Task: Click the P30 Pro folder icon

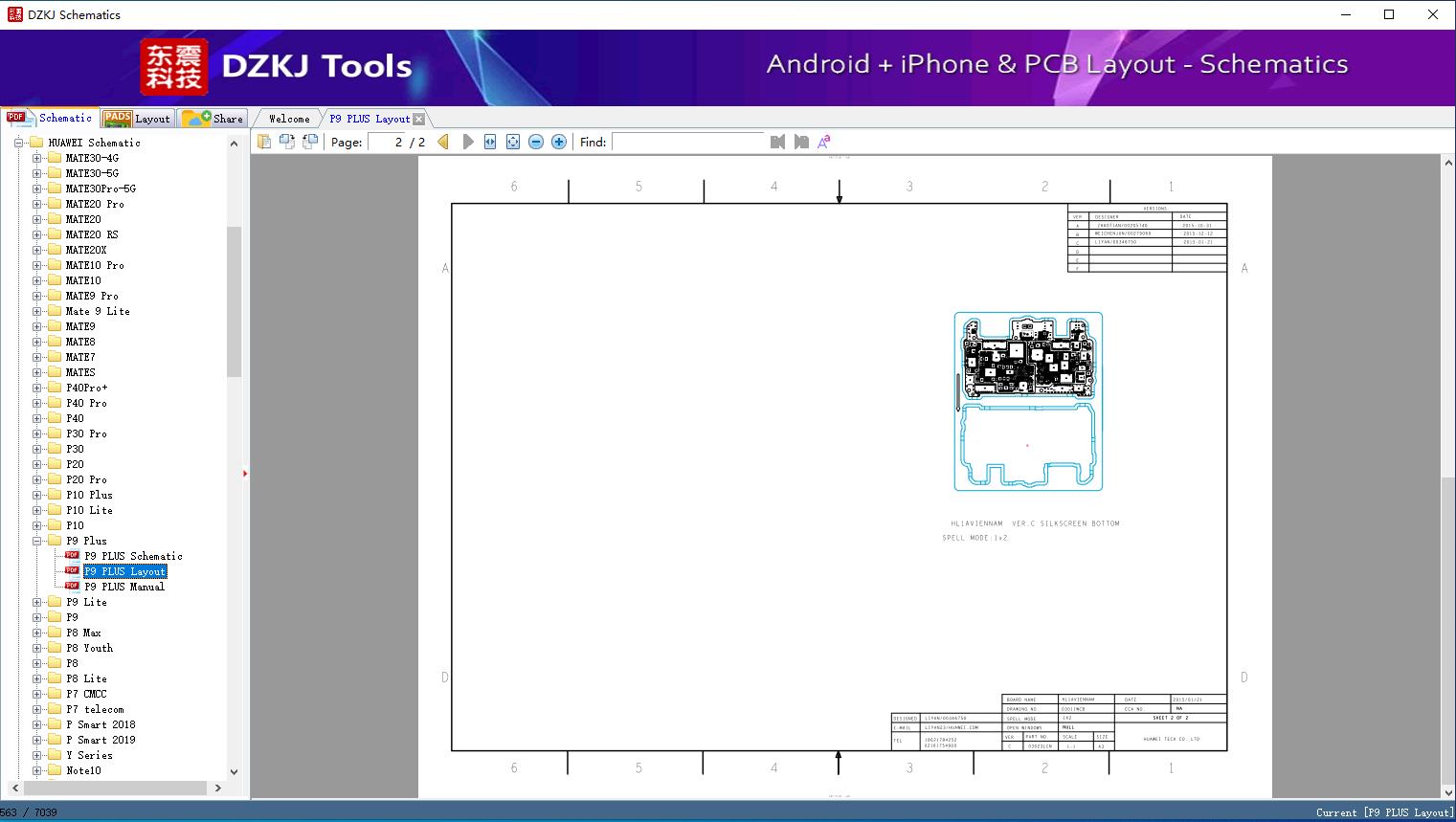Action: coord(55,433)
